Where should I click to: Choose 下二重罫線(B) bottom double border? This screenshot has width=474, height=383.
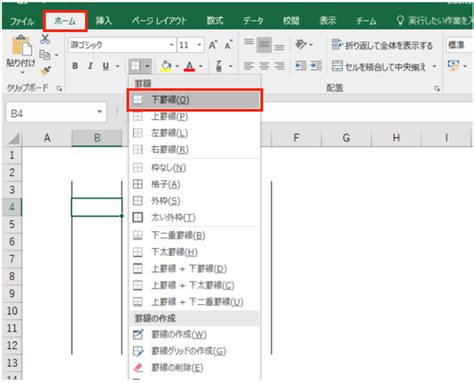click(x=195, y=235)
